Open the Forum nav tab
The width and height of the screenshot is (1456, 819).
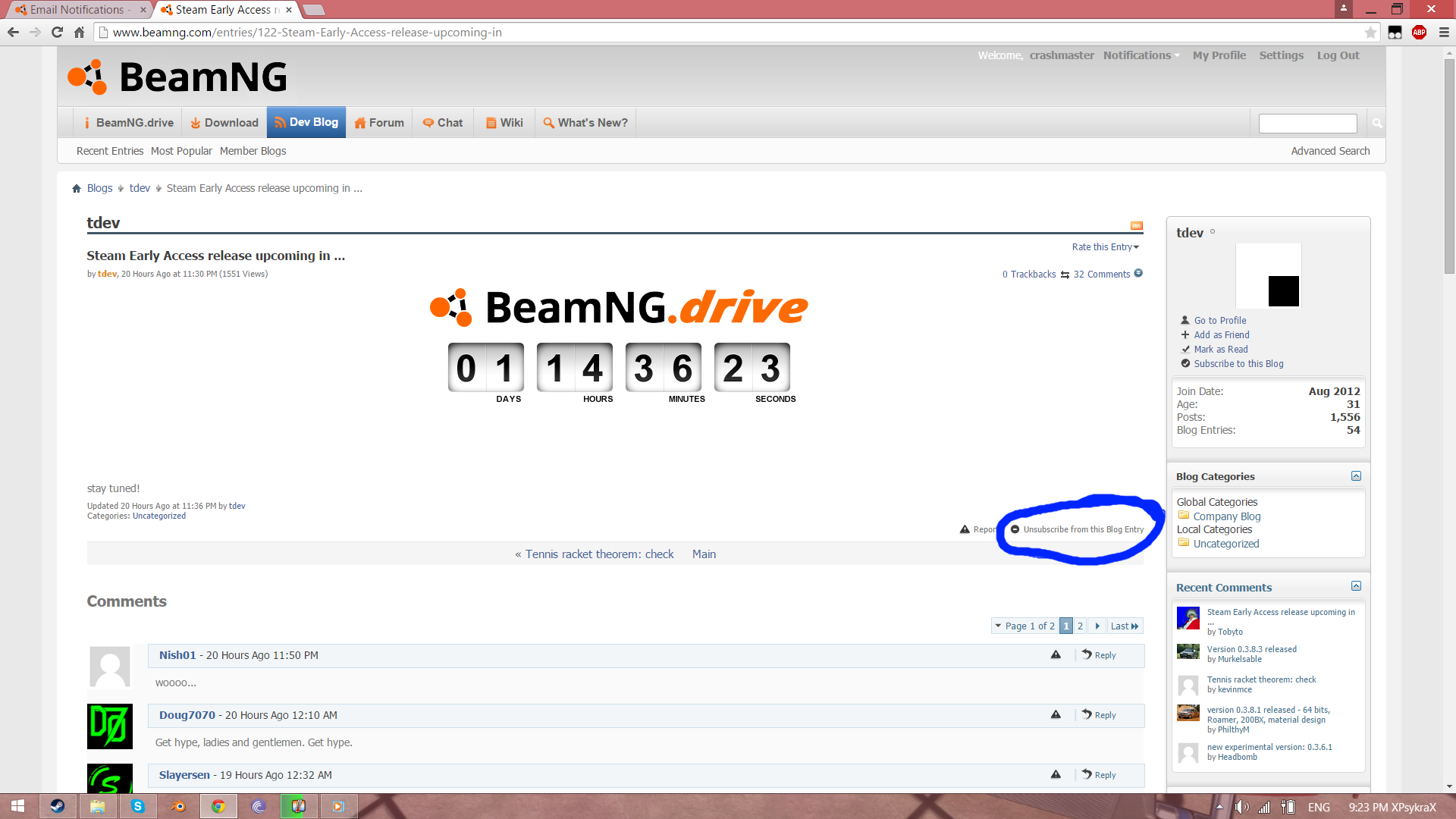[x=378, y=123]
